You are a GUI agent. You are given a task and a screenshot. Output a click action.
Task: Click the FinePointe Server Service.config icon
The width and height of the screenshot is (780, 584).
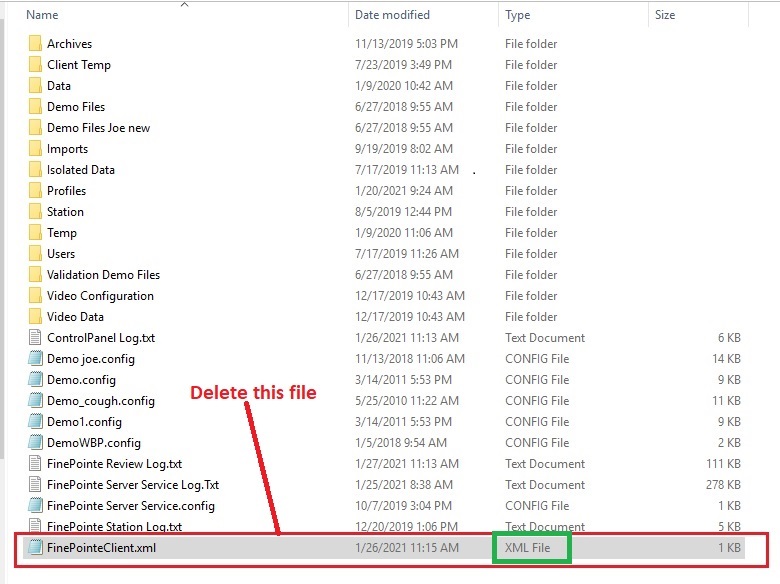click(x=35, y=505)
